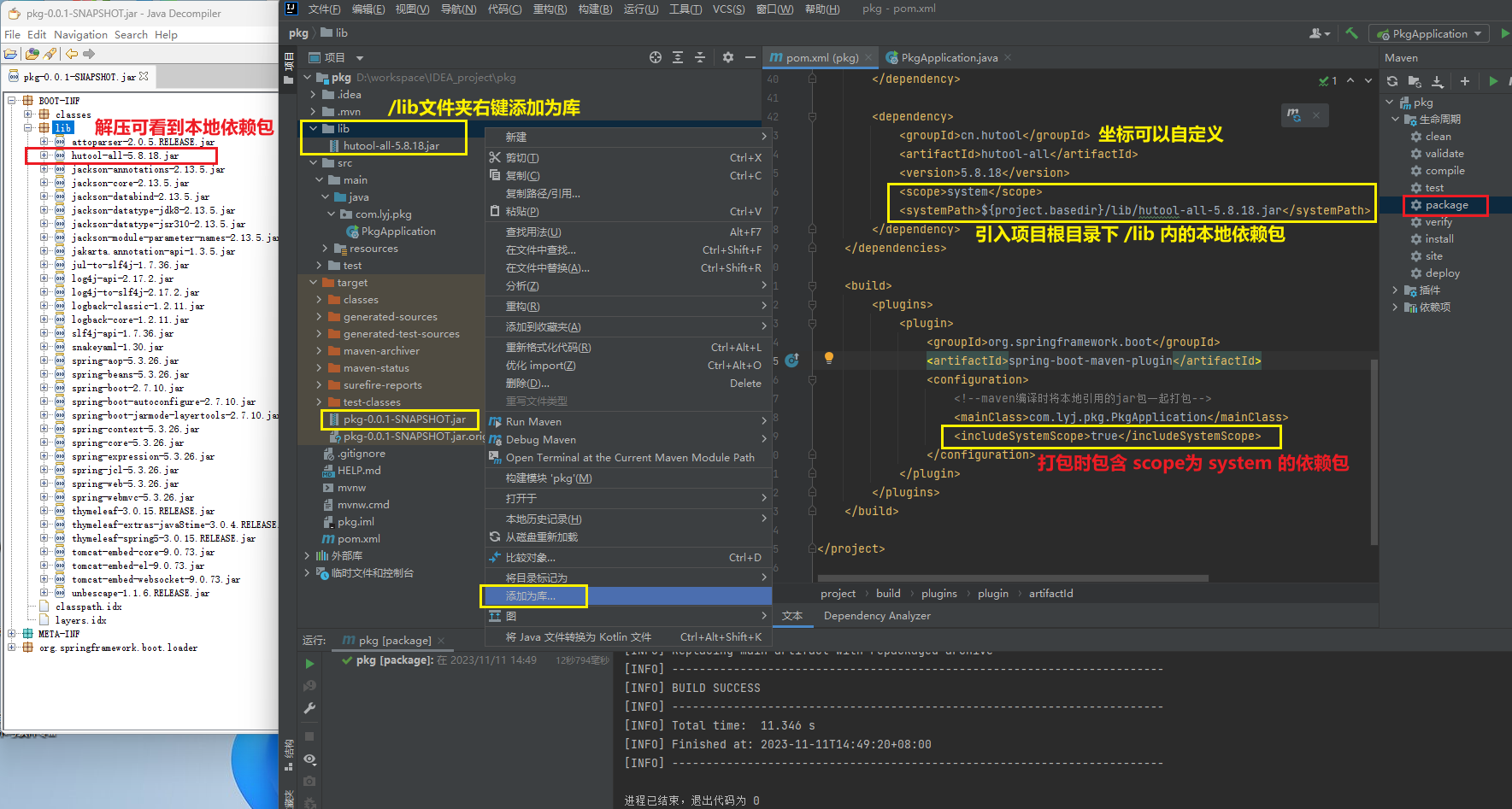Image resolution: width=1512 pixels, height=809 pixels.
Task: Click stop square icon in Run panel
Action: click(x=309, y=736)
